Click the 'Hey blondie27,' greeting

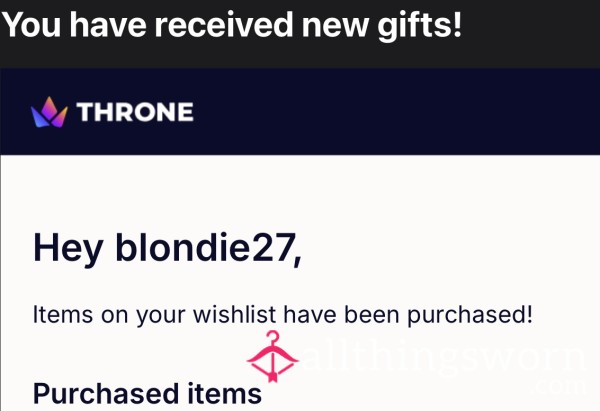pos(167,248)
